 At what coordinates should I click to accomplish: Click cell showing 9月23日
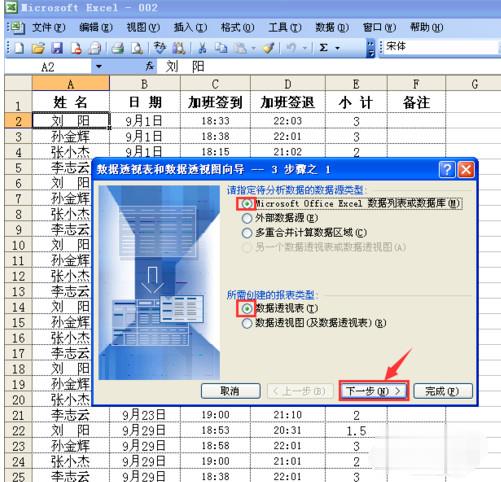(x=145, y=415)
